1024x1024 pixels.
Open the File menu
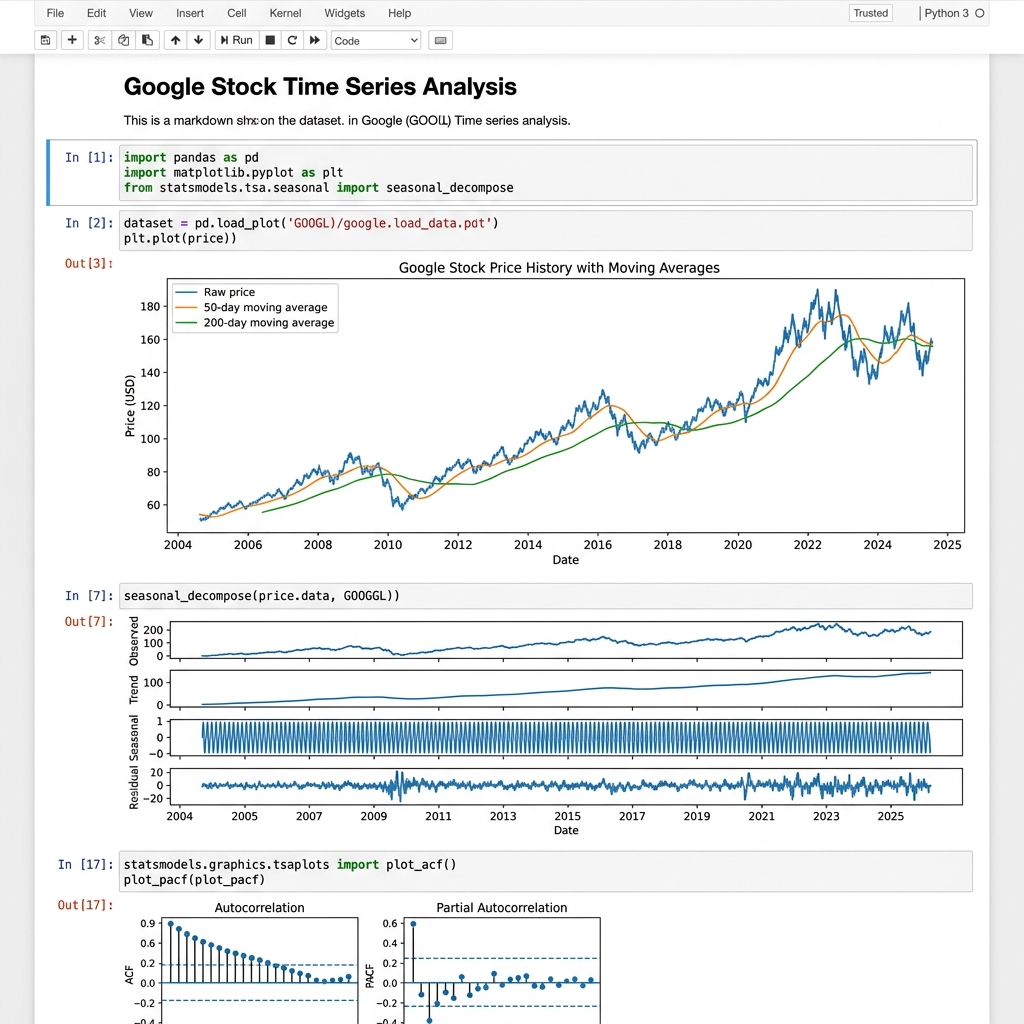click(x=55, y=13)
